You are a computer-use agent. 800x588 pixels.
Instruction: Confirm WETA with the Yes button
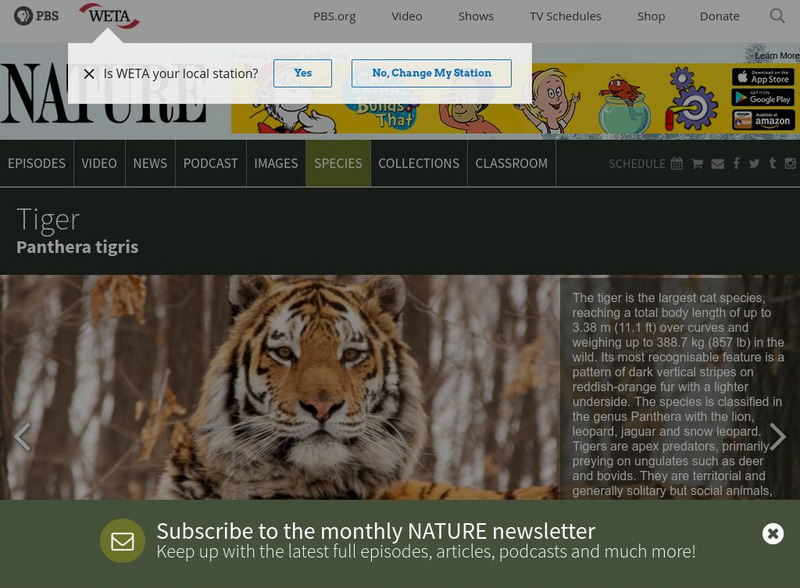click(x=303, y=73)
